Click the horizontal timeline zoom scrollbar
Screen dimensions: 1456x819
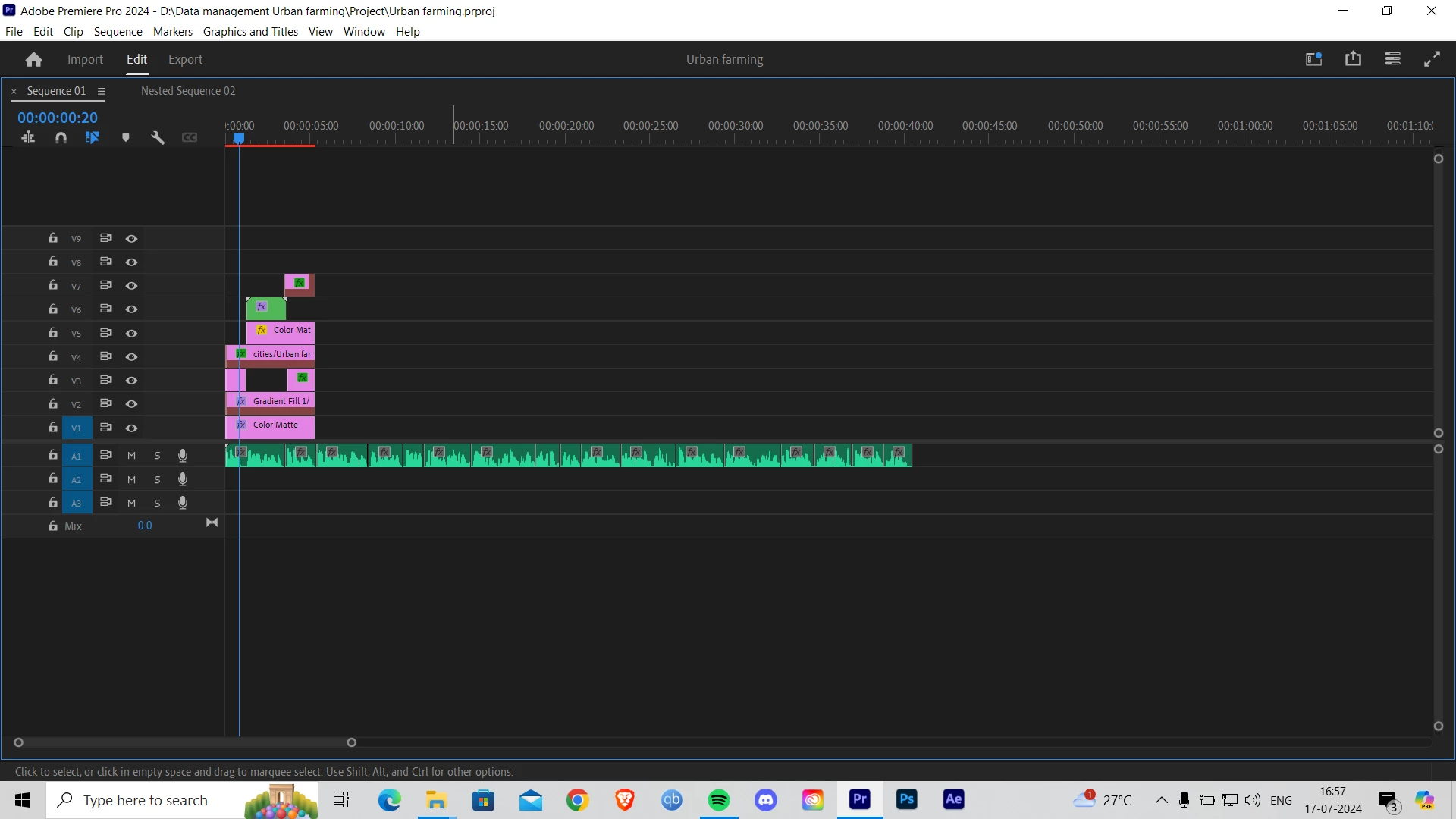click(185, 742)
